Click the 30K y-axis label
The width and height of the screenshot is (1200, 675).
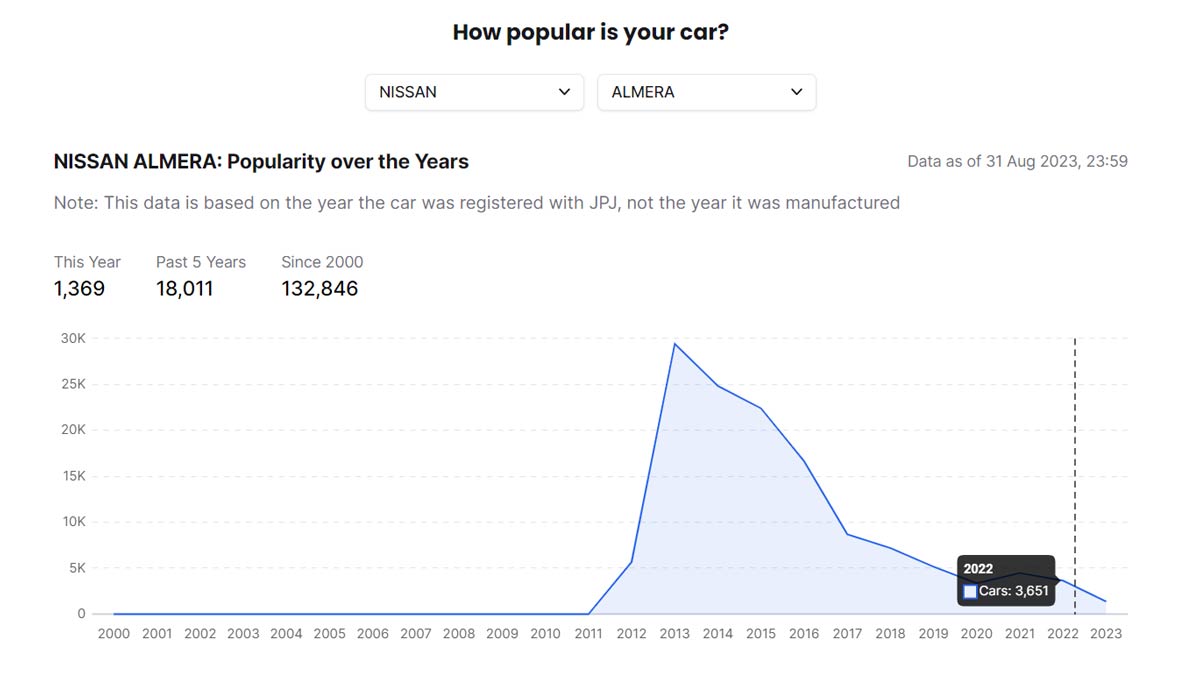tap(74, 338)
